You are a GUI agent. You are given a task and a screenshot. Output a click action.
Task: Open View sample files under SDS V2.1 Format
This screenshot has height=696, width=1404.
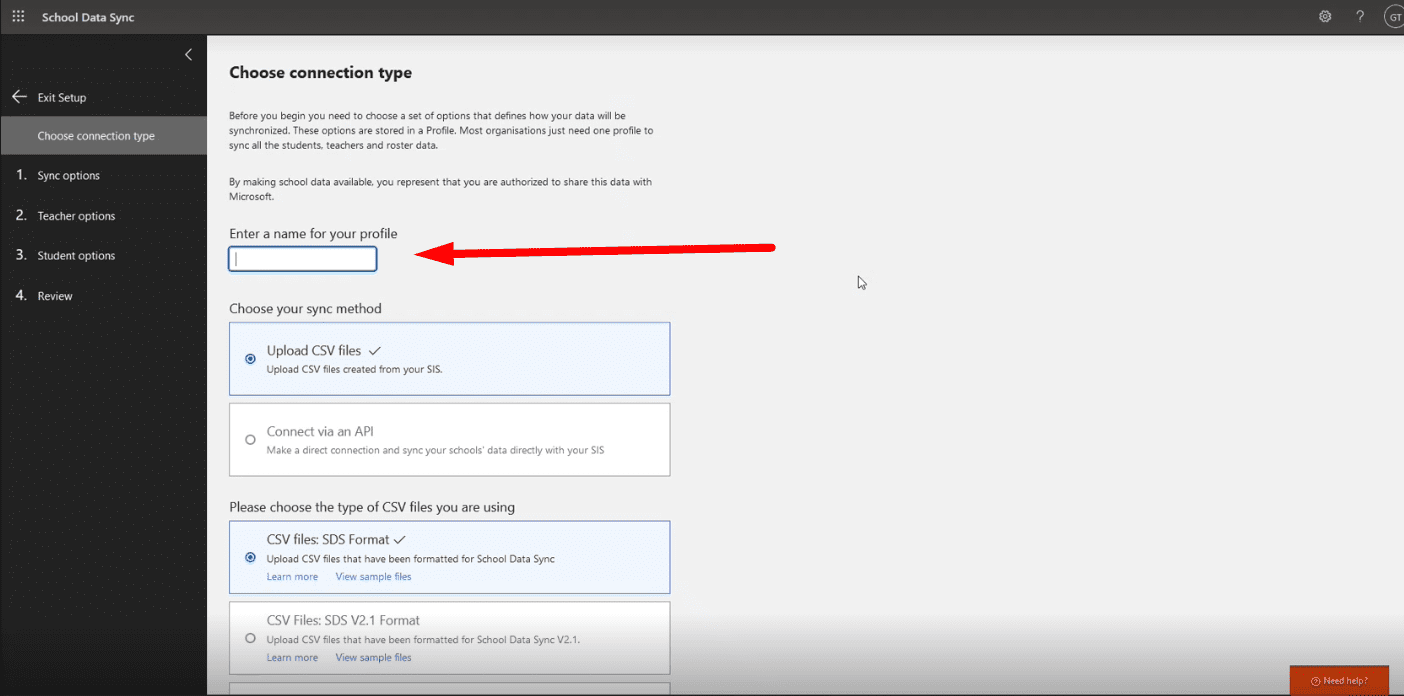[x=373, y=658]
